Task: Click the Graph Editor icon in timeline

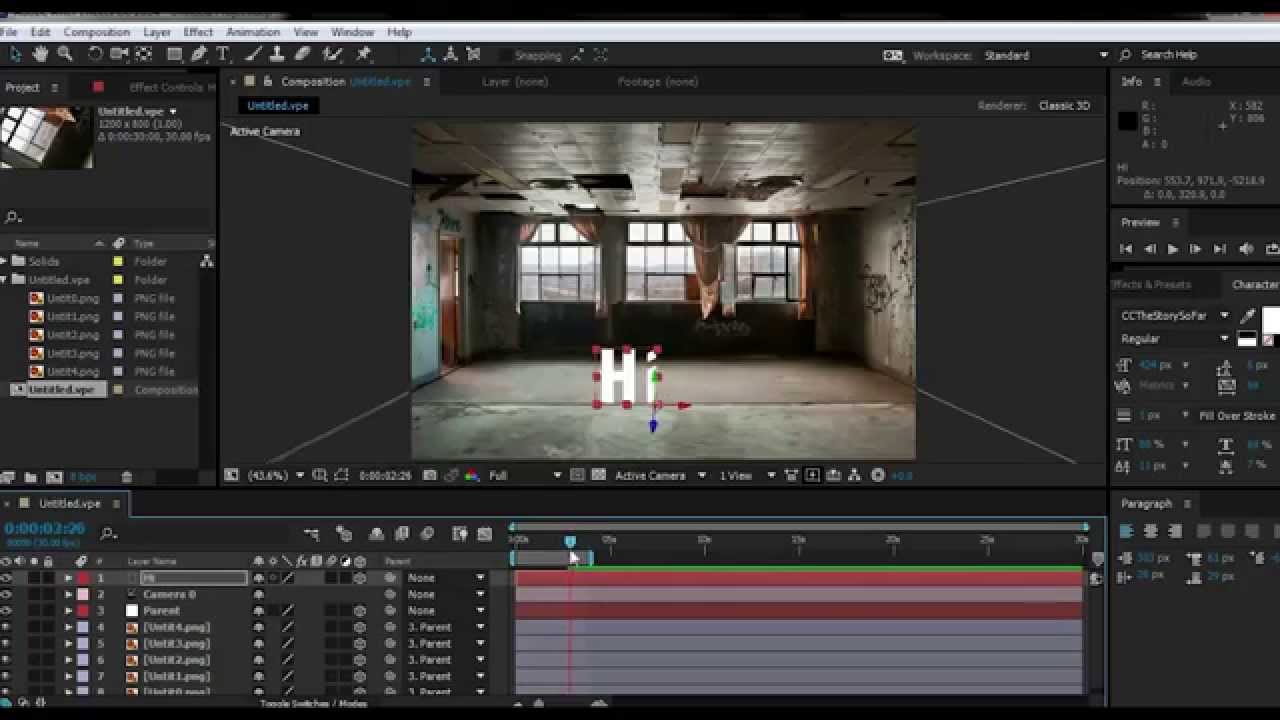Action: (x=485, y=534)
